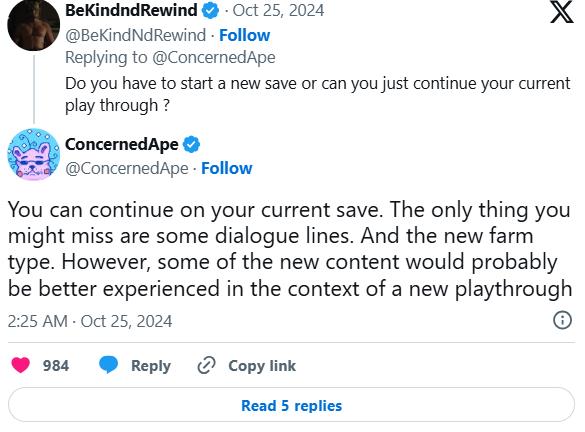Expand thread with Read 5 replies
This screenshot has width=585, height=432.
coord(291,405)
